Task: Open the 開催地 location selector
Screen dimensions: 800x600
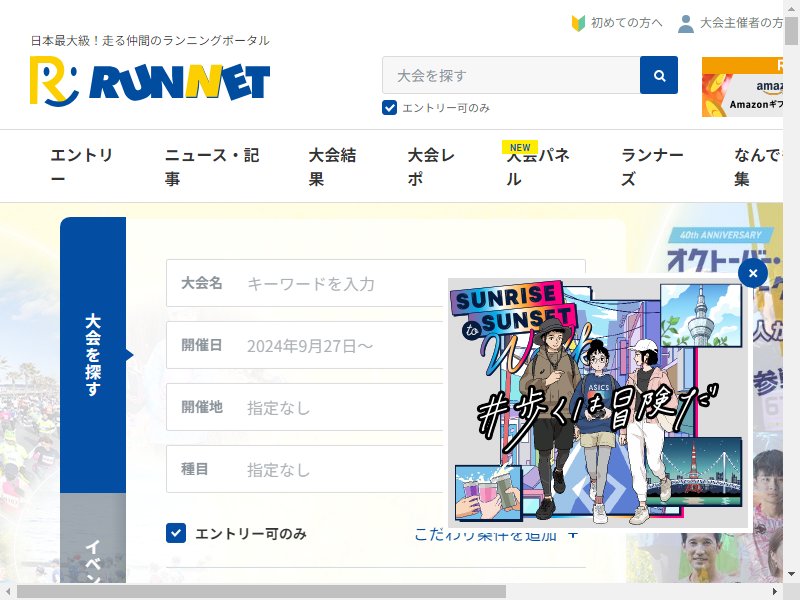Action: [x=305, y=407]
